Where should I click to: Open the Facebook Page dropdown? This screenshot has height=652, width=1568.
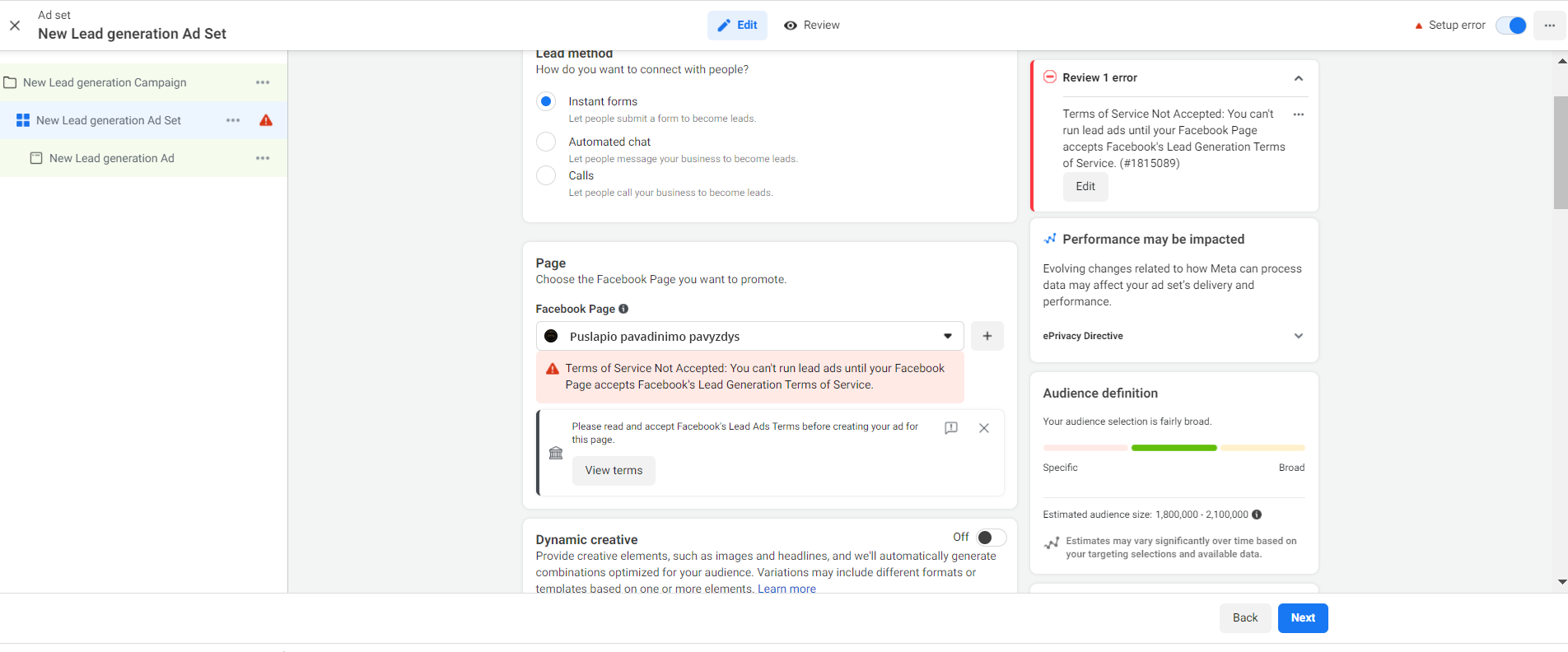coord(749,336)
